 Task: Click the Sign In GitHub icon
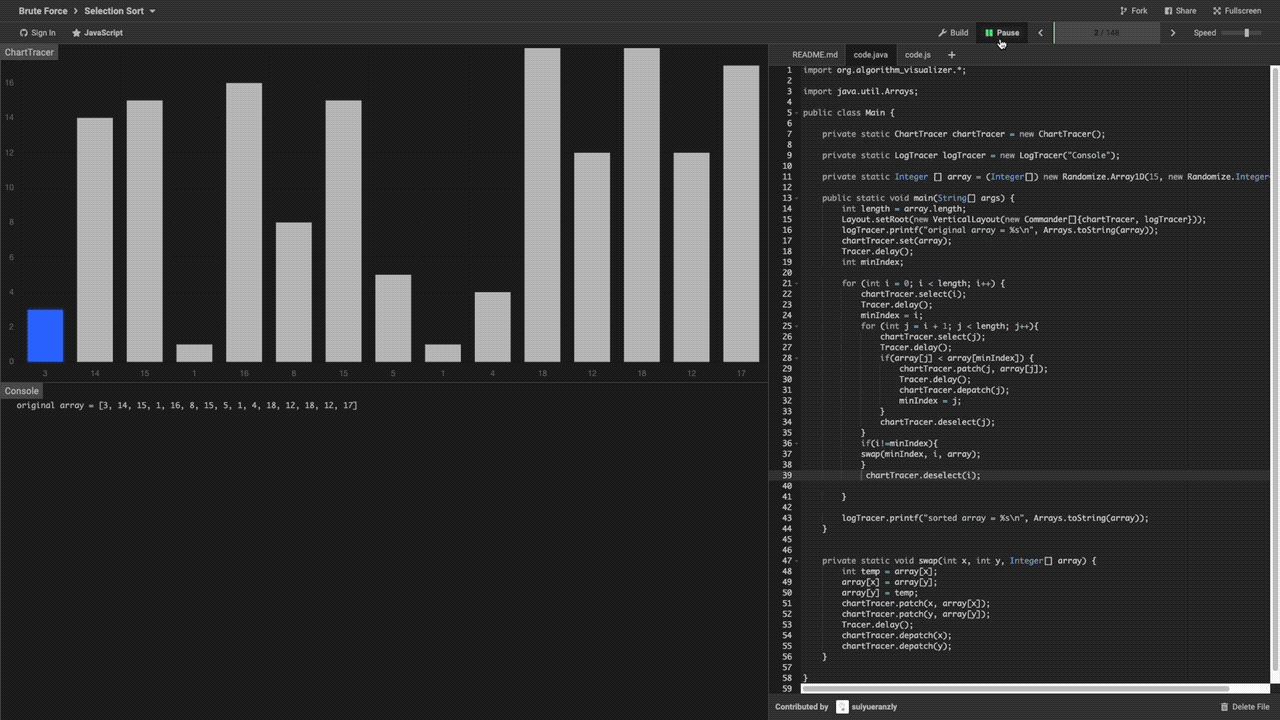tap(24, 33)
